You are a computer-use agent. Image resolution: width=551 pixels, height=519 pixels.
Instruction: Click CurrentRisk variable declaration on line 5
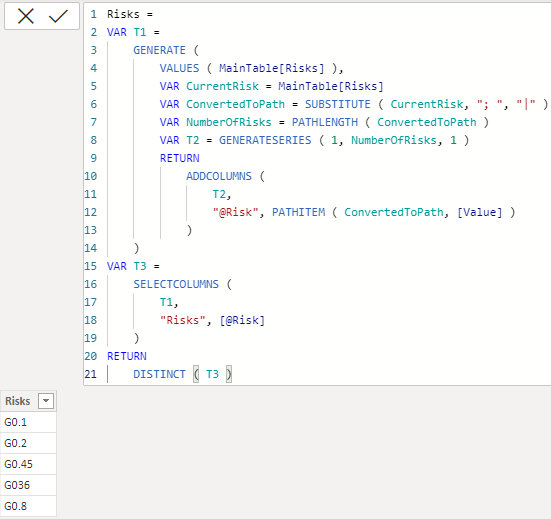pos(222,86)
